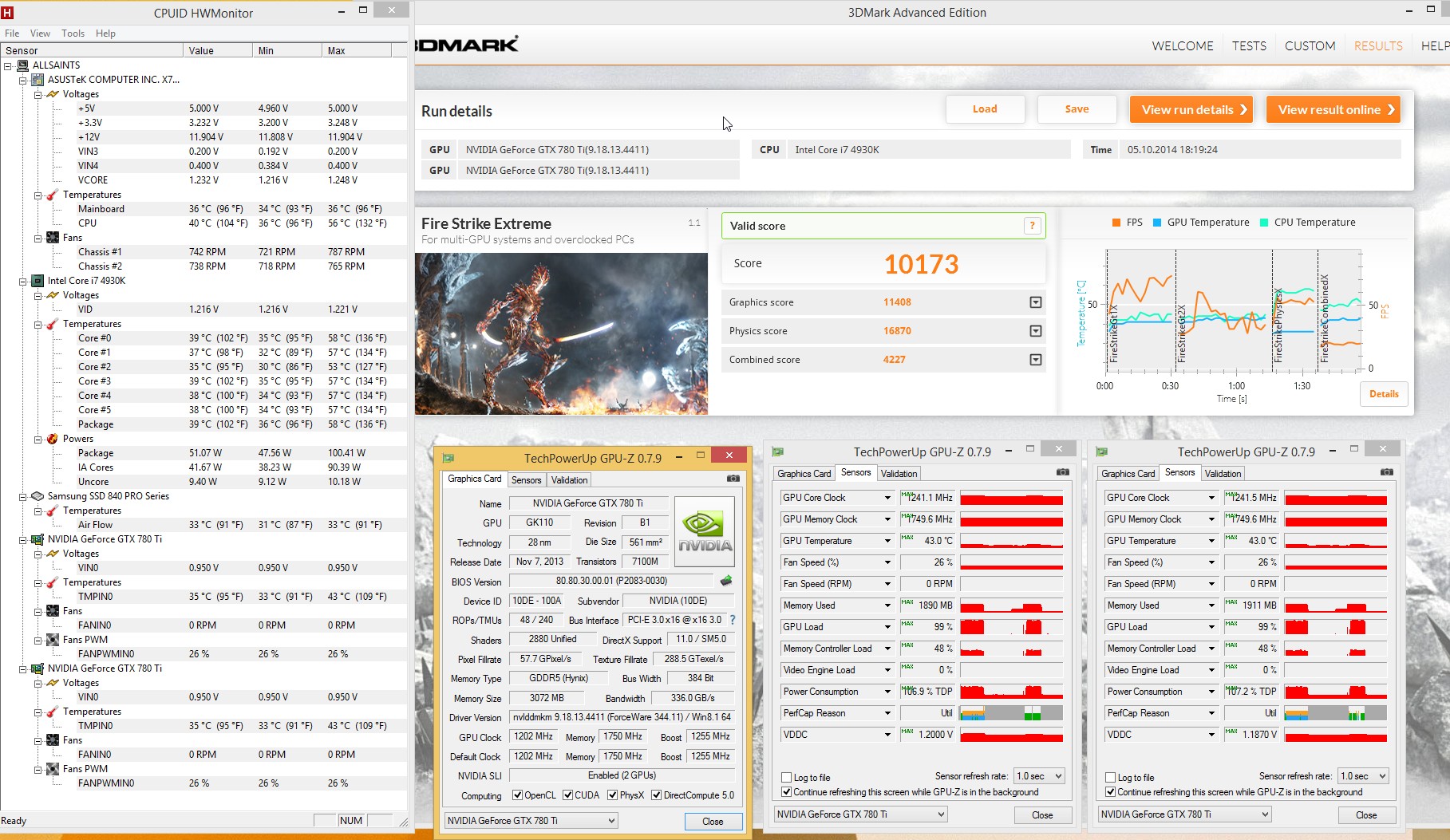Click the blue GPU Temperature legend swatch
The width and height of the screenshot is (1450, 840).
pyautogui.click(x=1157, y=223)
